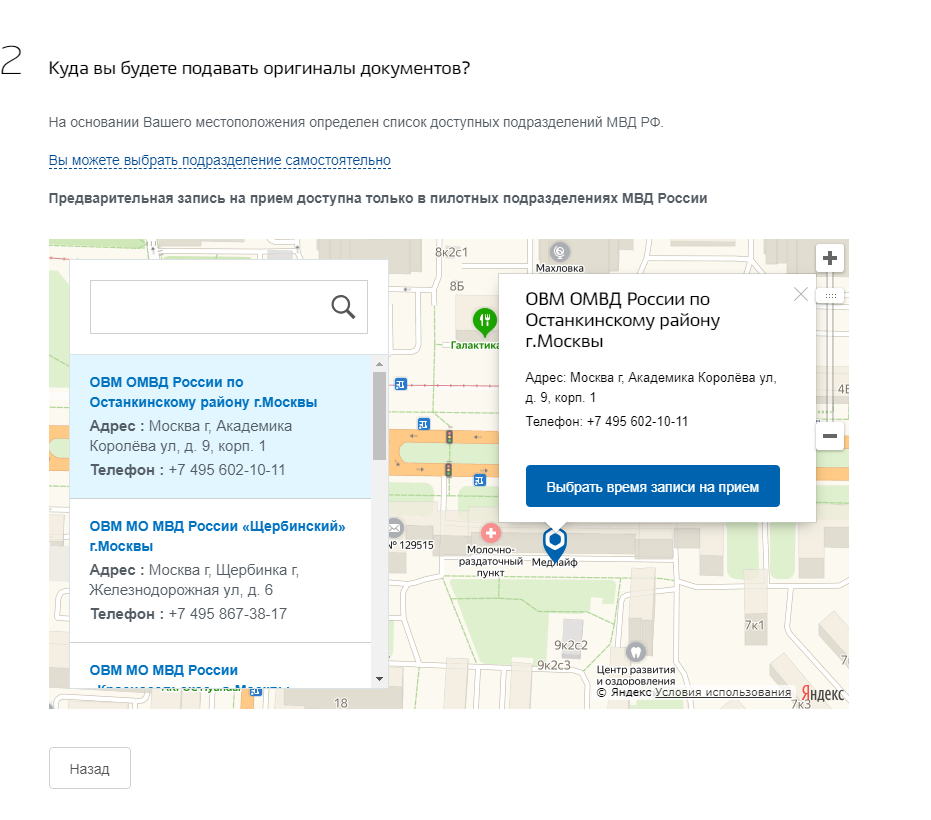This screenshot has height=820, width=931.
Task: Click the department list scrollbar thumb
Action: [379, 415]
